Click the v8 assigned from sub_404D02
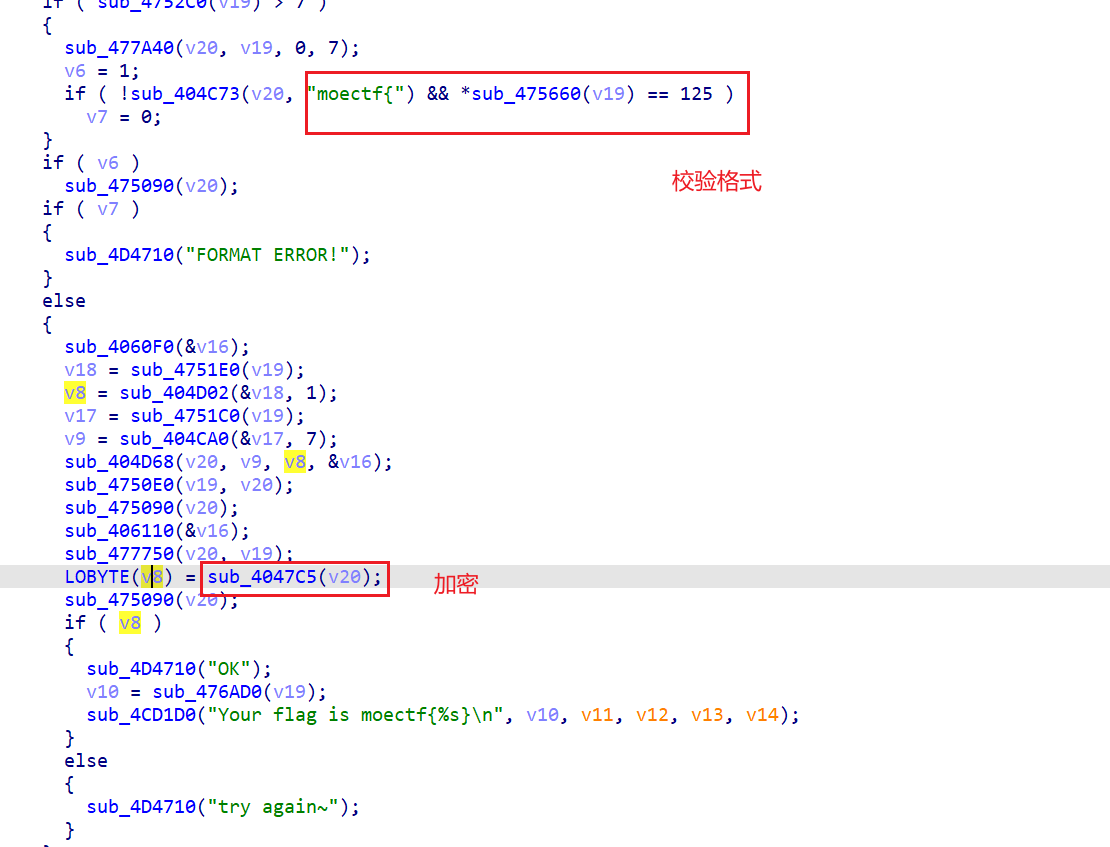This screenshot has height=847, width=1110. 75,393
